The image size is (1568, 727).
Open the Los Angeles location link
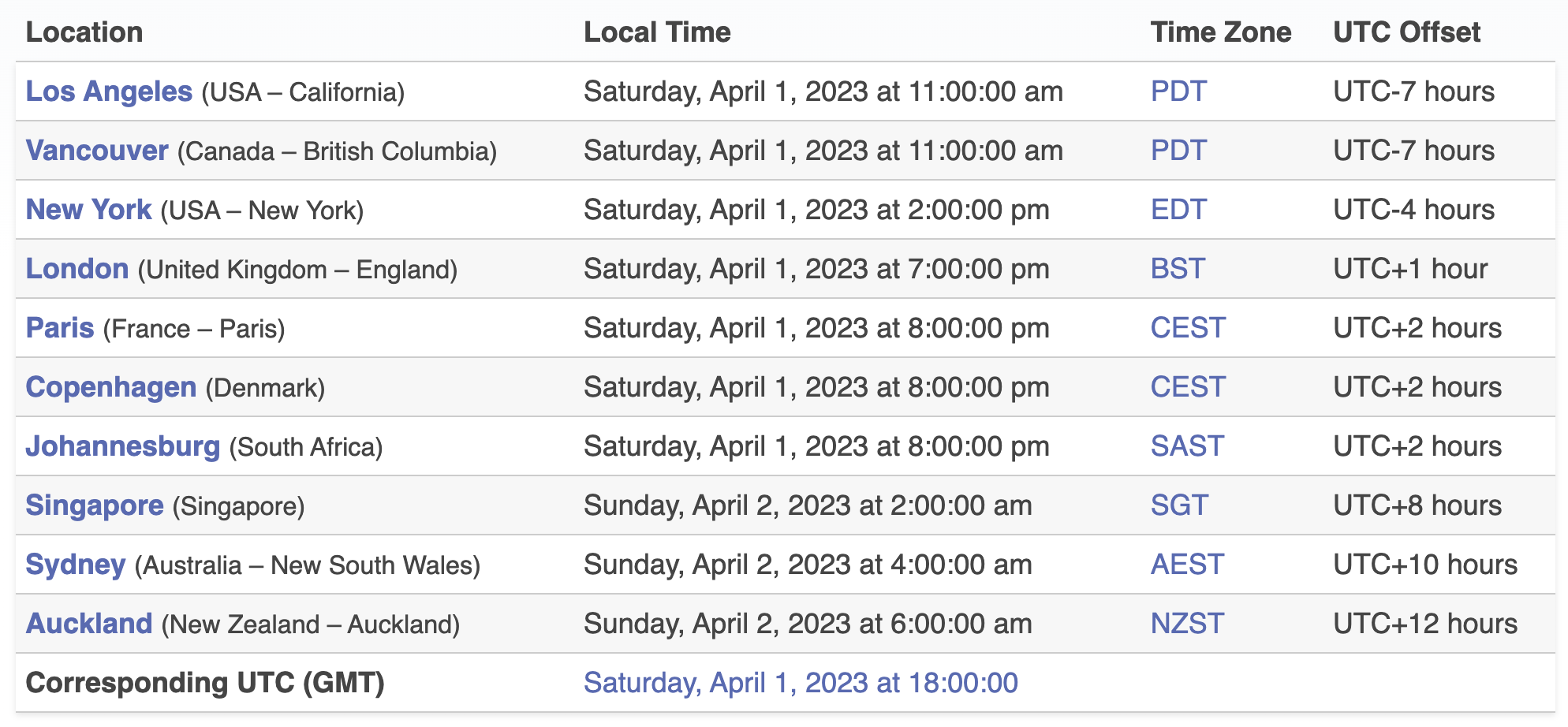(x=109, y=91)
